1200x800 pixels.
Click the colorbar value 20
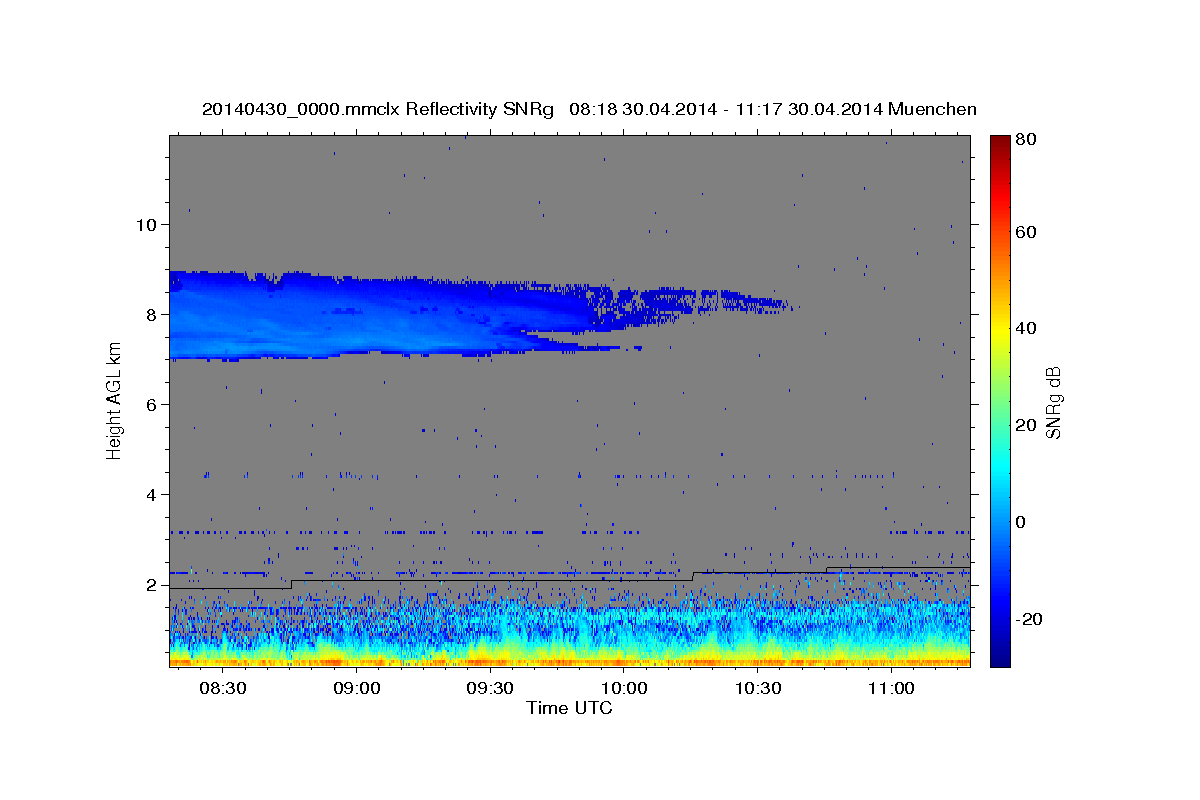pyautogui.click(x=1025, y=425)
